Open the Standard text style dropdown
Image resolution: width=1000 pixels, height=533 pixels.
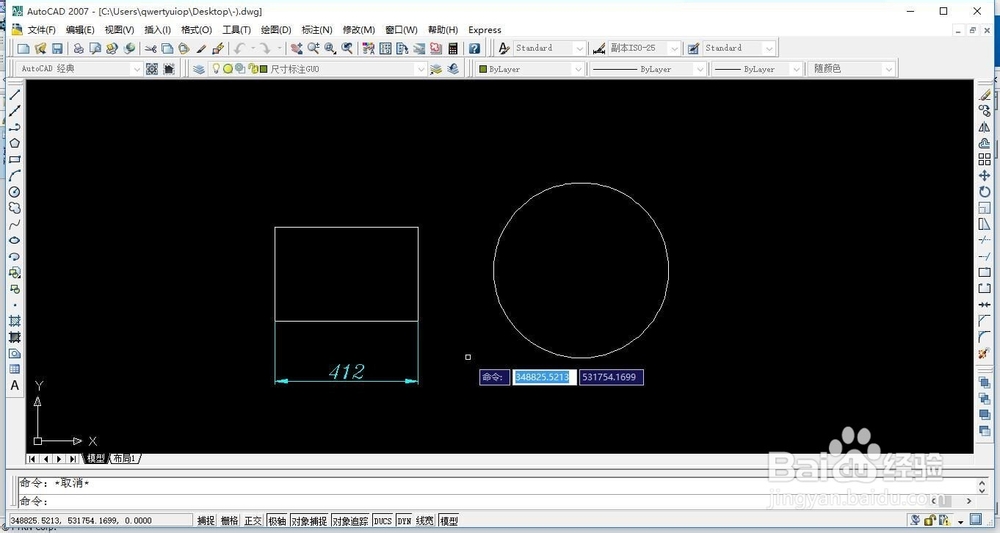point(579,48)
